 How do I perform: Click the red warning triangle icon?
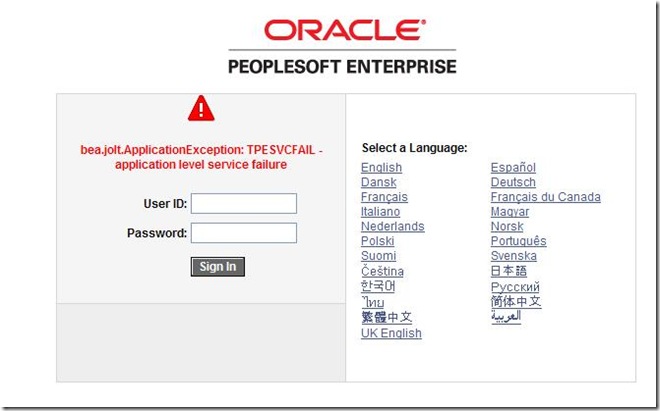[x=201, y=108]
